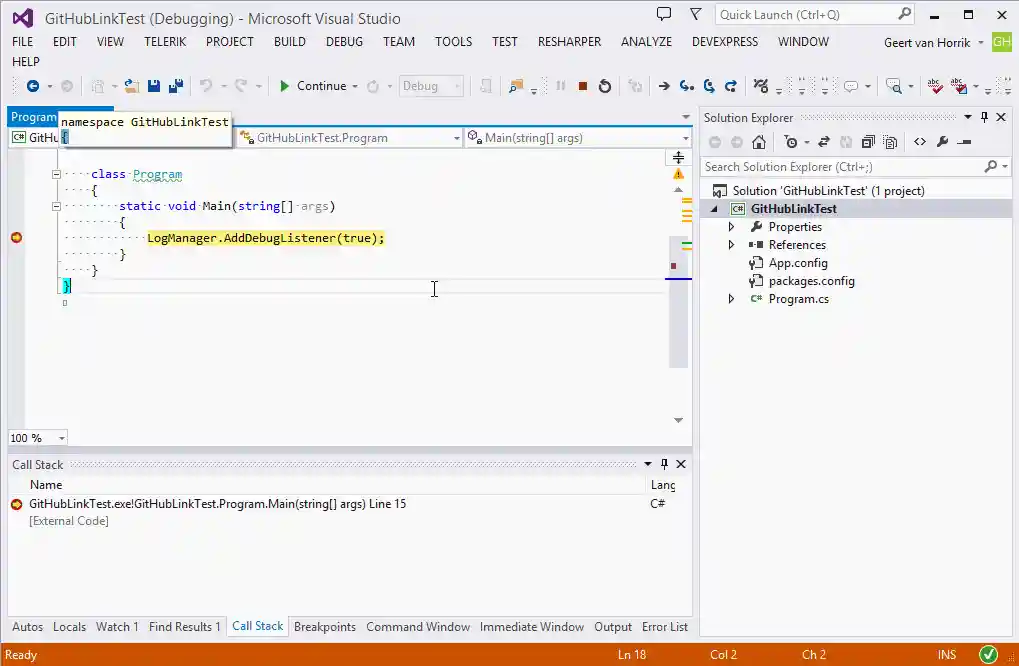Select the Step Into debug icon
The image size is (1019, 666).
(687, 86)
